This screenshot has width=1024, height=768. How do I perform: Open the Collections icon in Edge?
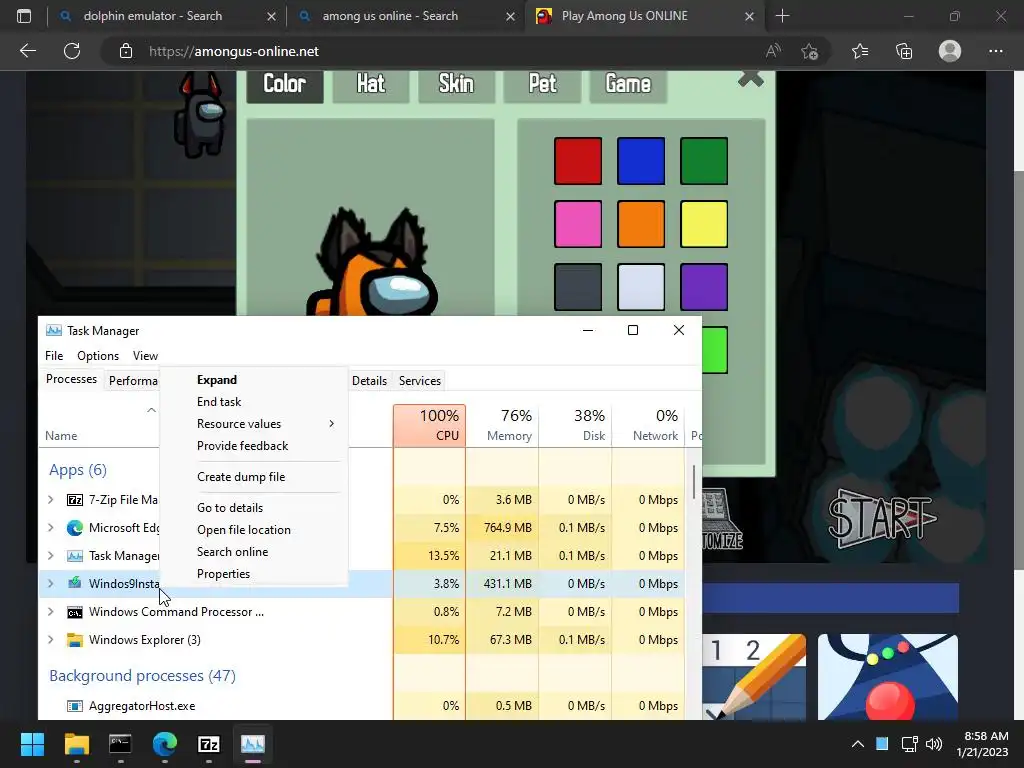(x=904, y=51)
